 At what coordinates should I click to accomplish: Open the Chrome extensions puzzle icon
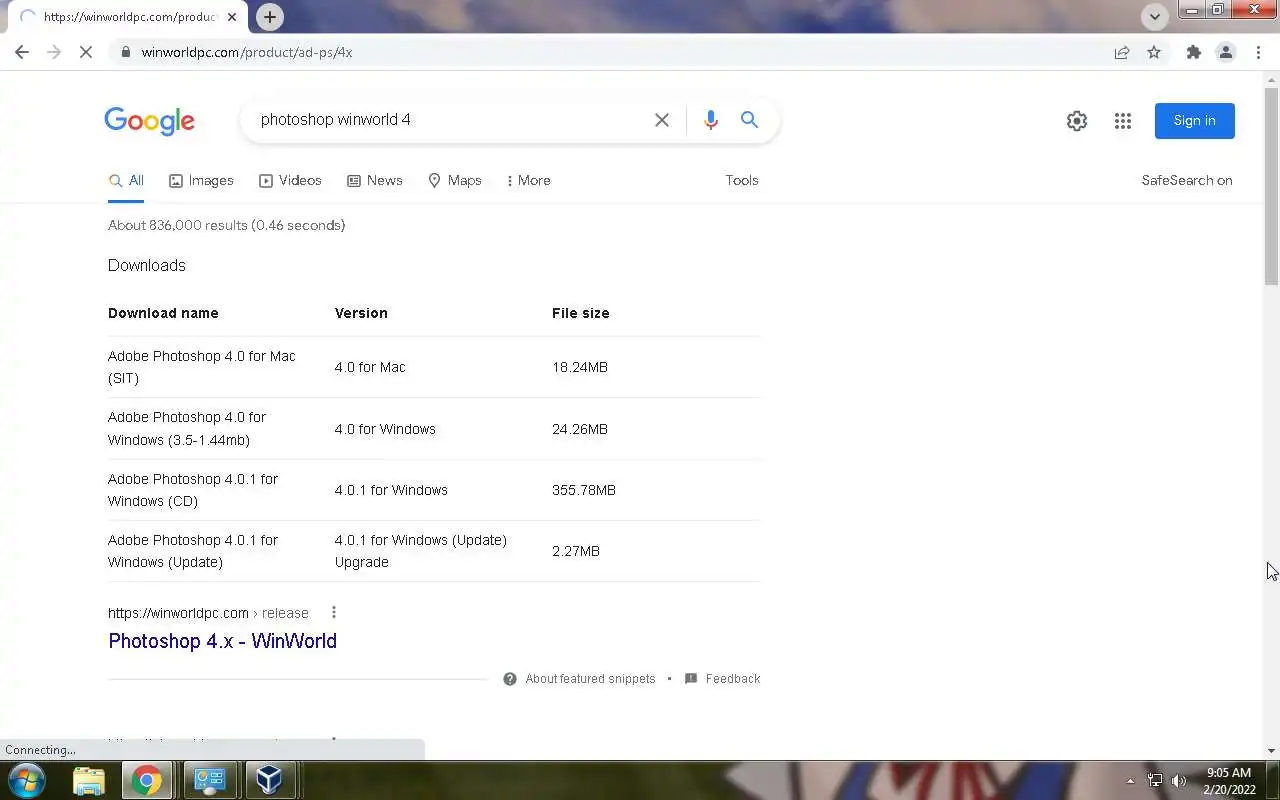point(1193,52)
